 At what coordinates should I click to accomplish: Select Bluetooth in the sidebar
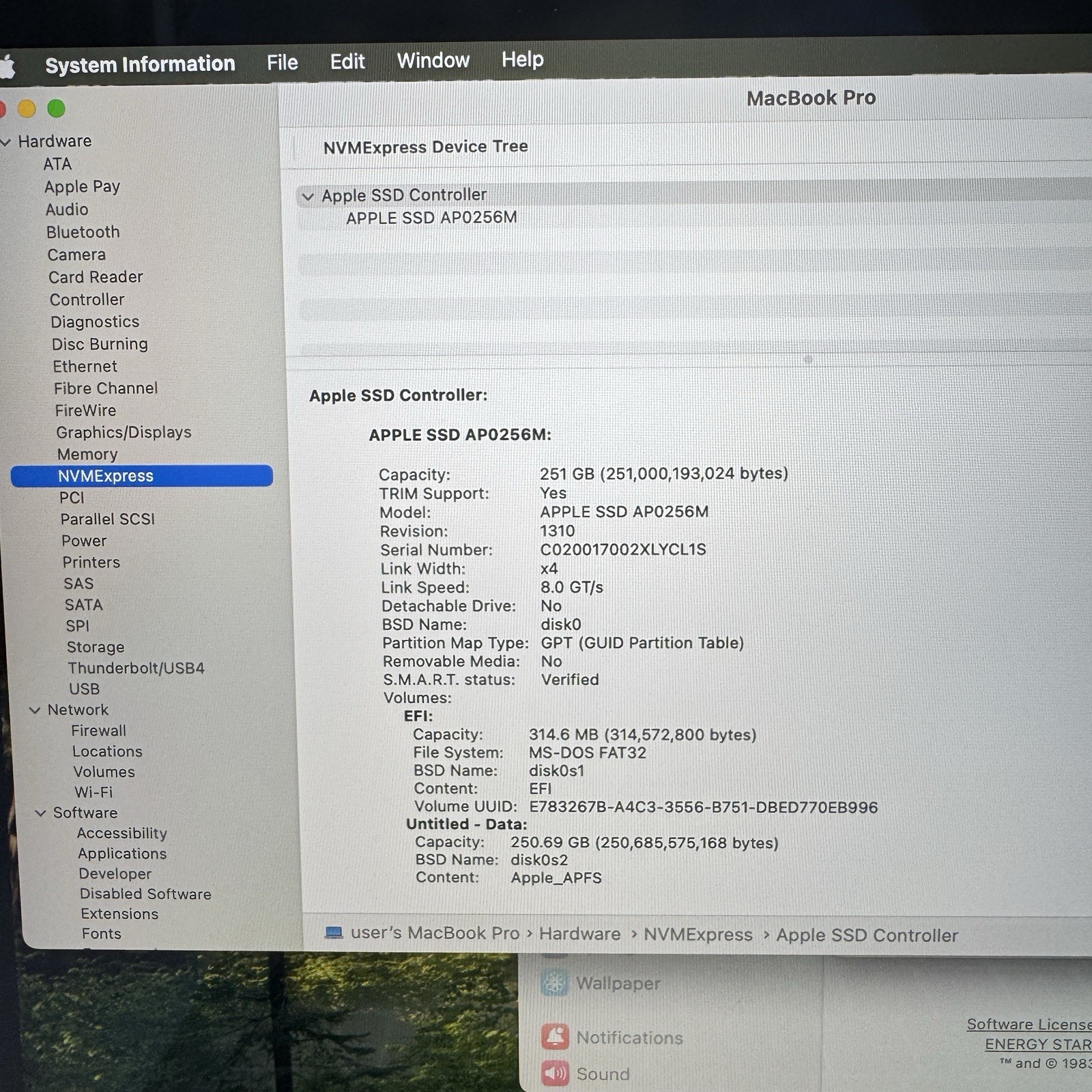[x=83, y=232]
